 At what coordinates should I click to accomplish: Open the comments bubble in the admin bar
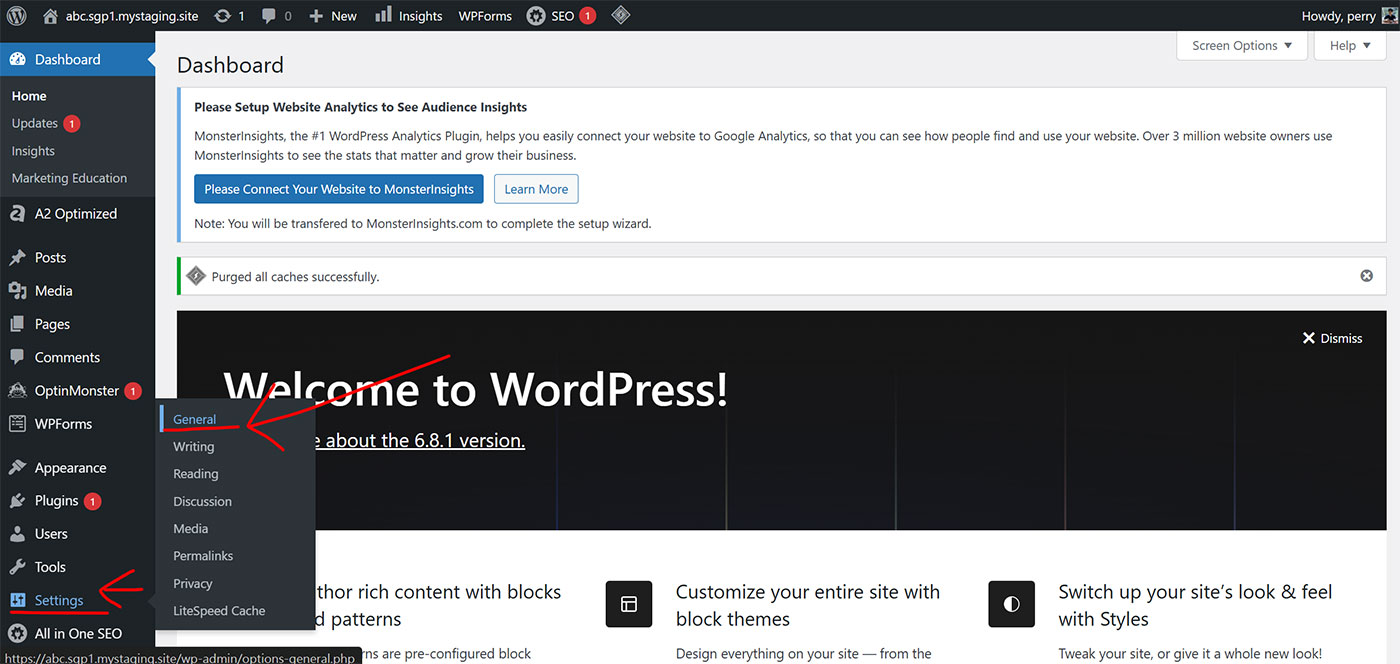pos(269,16)
